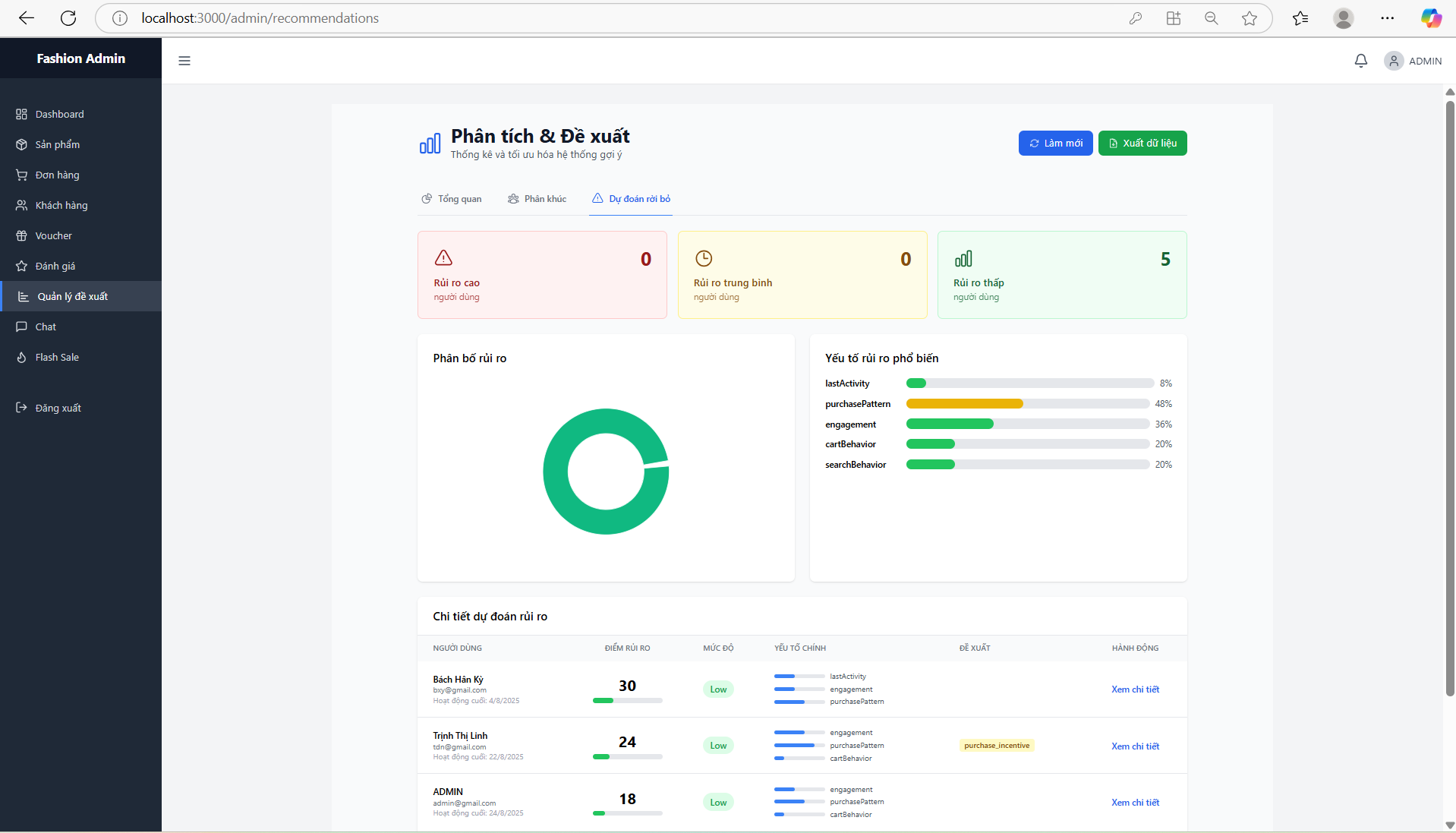Image resolution: width=1456 pixels, height=833 pixels.
Task: Reload the page with the refresh icon
Action: click(x=68, y=18)
